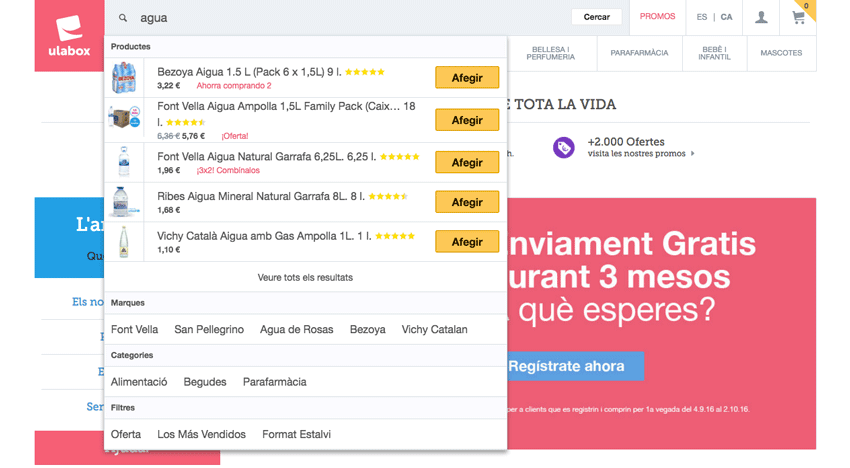Apply the Oferta filter
The height and width of the screenshot is (468, 850).
[126, 434]
